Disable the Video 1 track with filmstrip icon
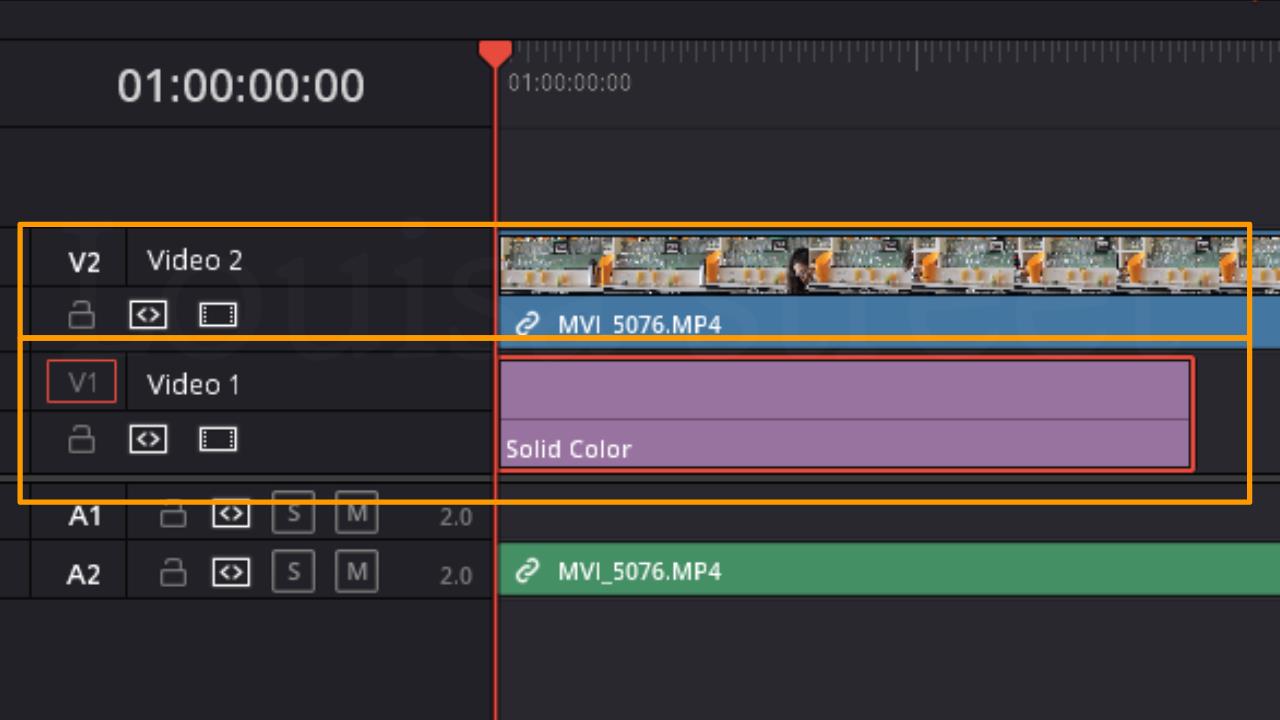The width and height of the screenshot is (1280, 720). [218, 439]
